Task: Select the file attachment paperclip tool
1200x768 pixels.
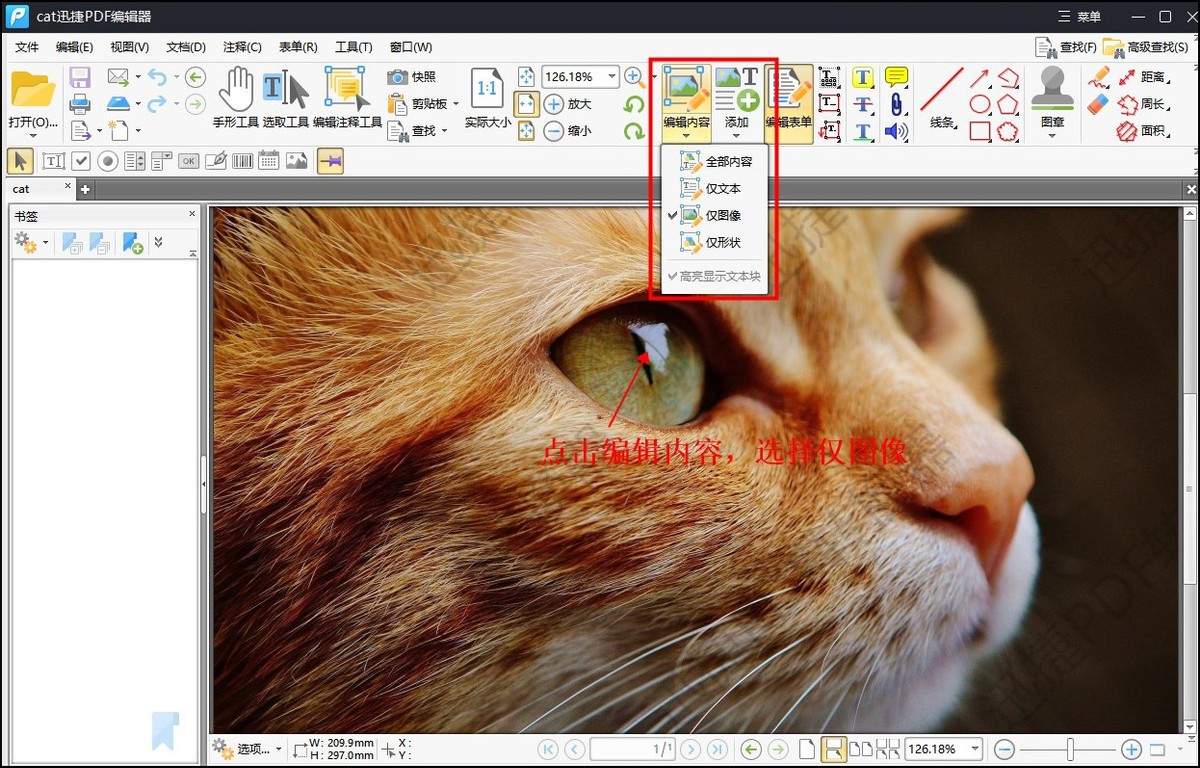Action: pos(896,104)
